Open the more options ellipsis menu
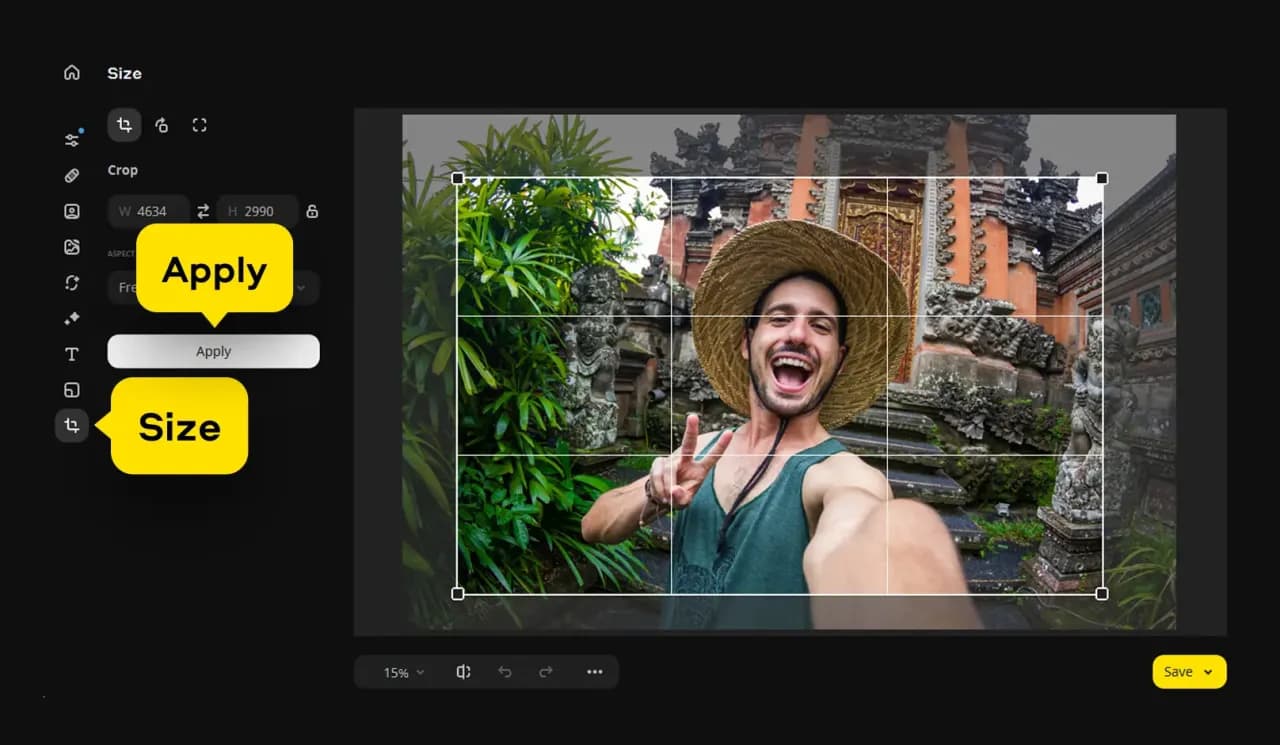This screenshot has width=1280, height=745. coord(595,672)
